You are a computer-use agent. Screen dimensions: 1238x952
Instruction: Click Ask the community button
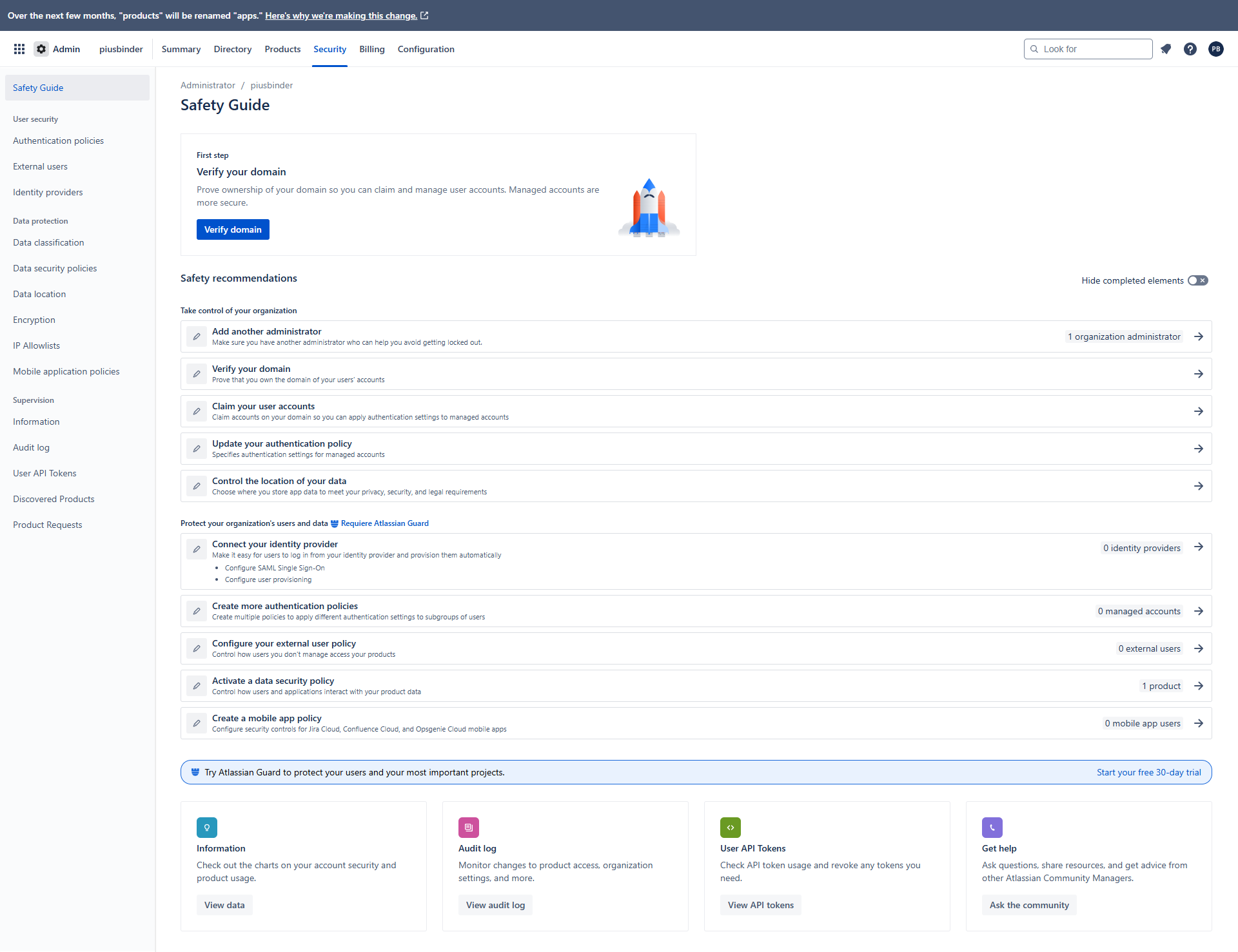coord(1029,905)
